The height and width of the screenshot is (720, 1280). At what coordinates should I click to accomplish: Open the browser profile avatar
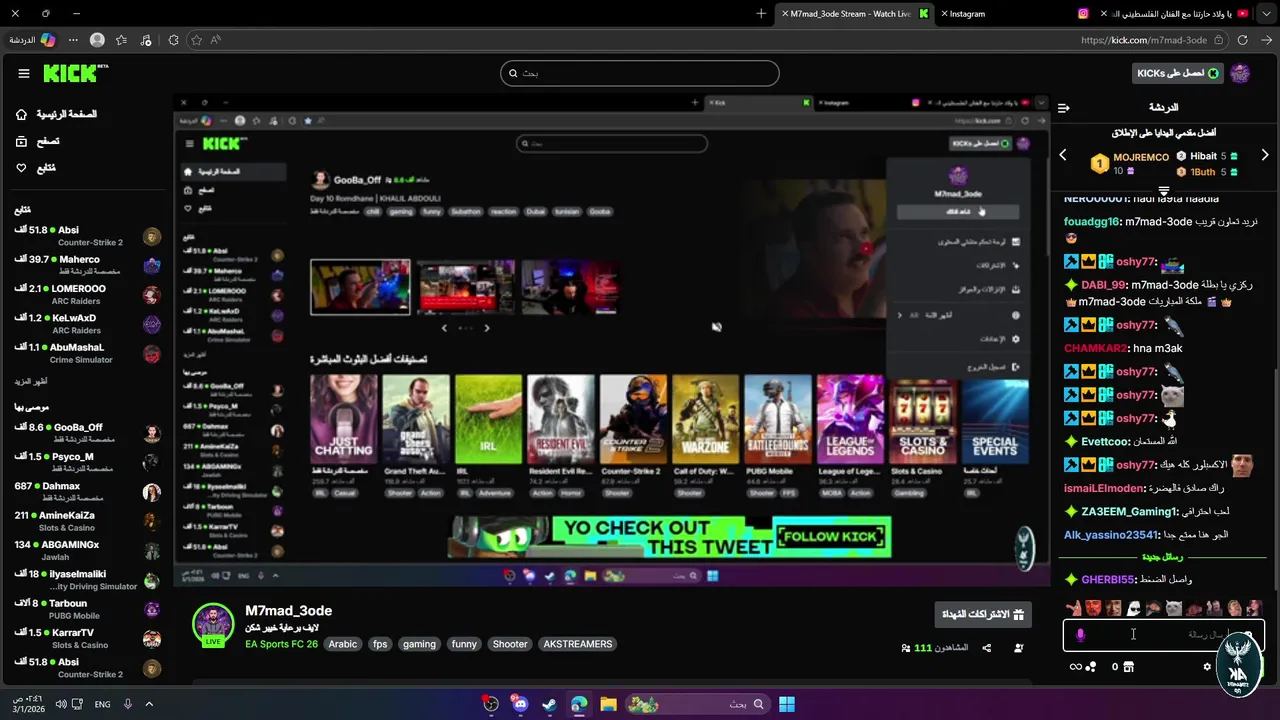click(x=97, y=40)
